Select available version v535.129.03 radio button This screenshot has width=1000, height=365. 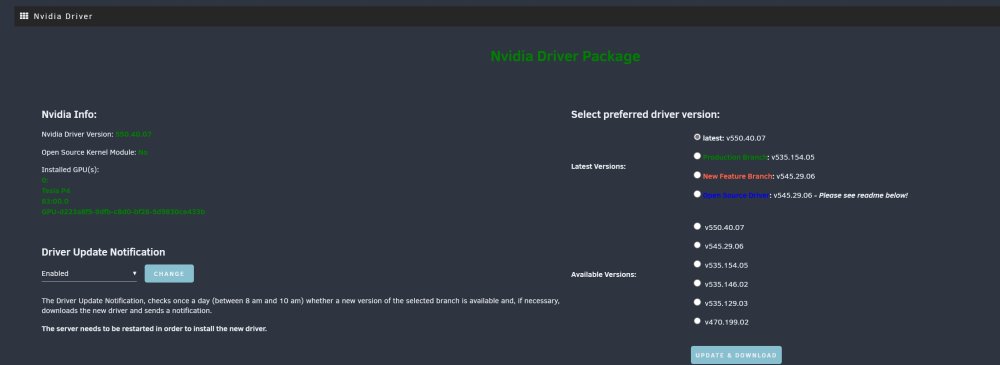tap(697, 302)
